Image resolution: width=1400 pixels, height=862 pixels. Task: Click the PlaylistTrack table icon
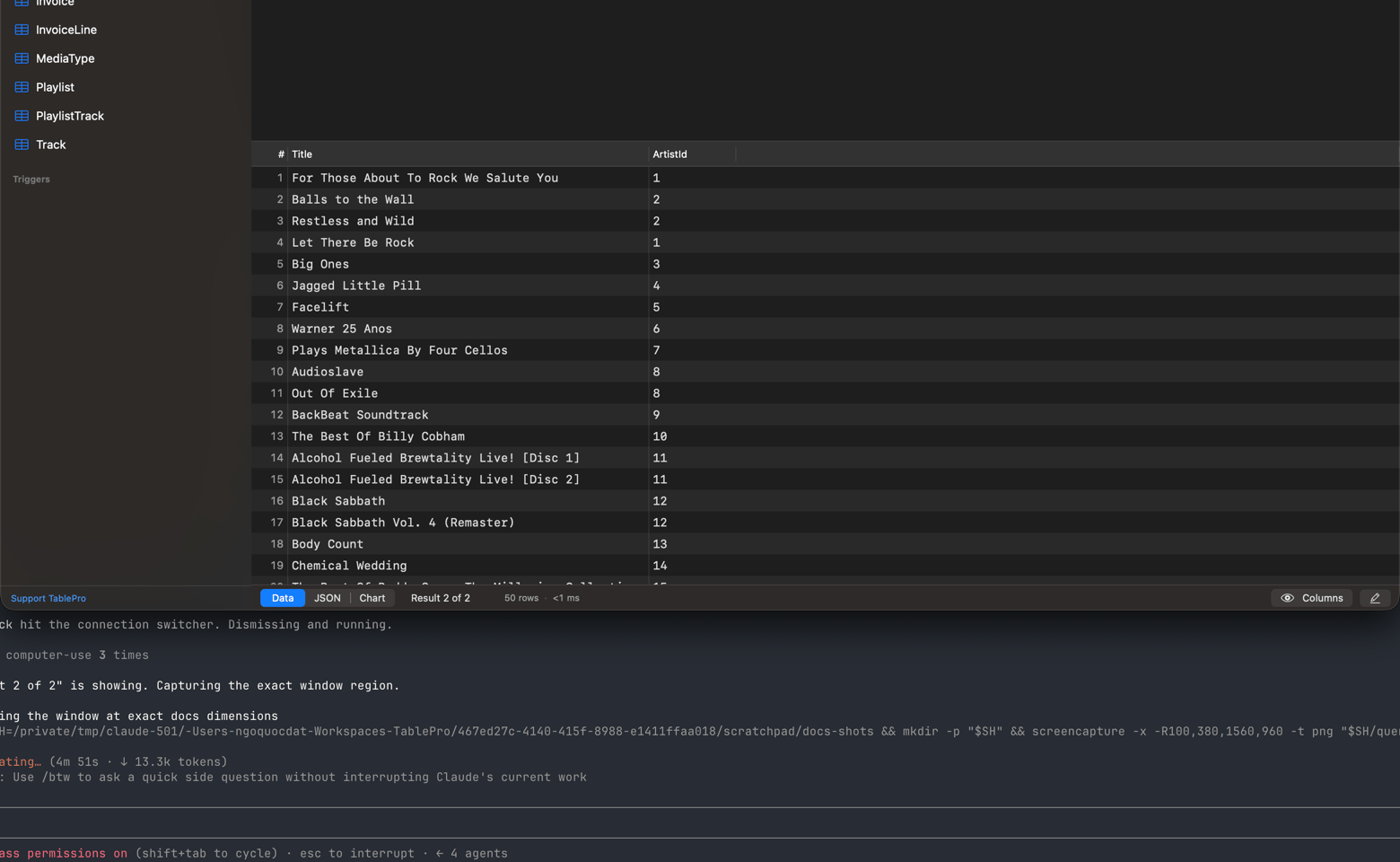pos(22,116)
